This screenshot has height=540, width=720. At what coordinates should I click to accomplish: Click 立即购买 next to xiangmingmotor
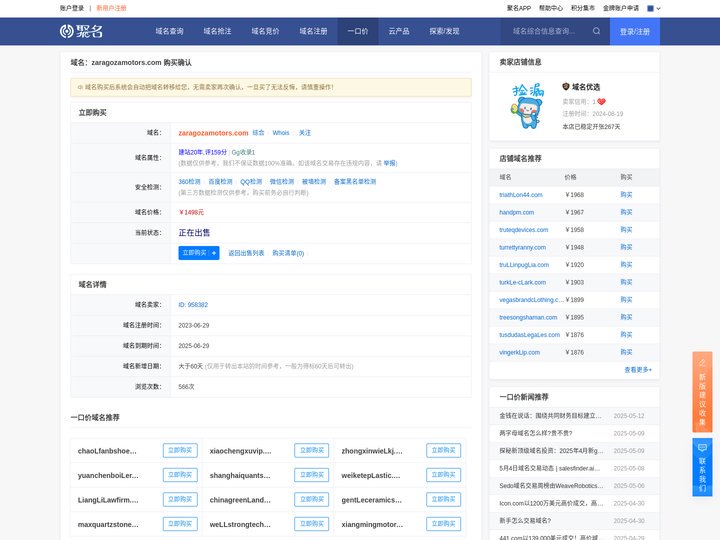[444, 523]
